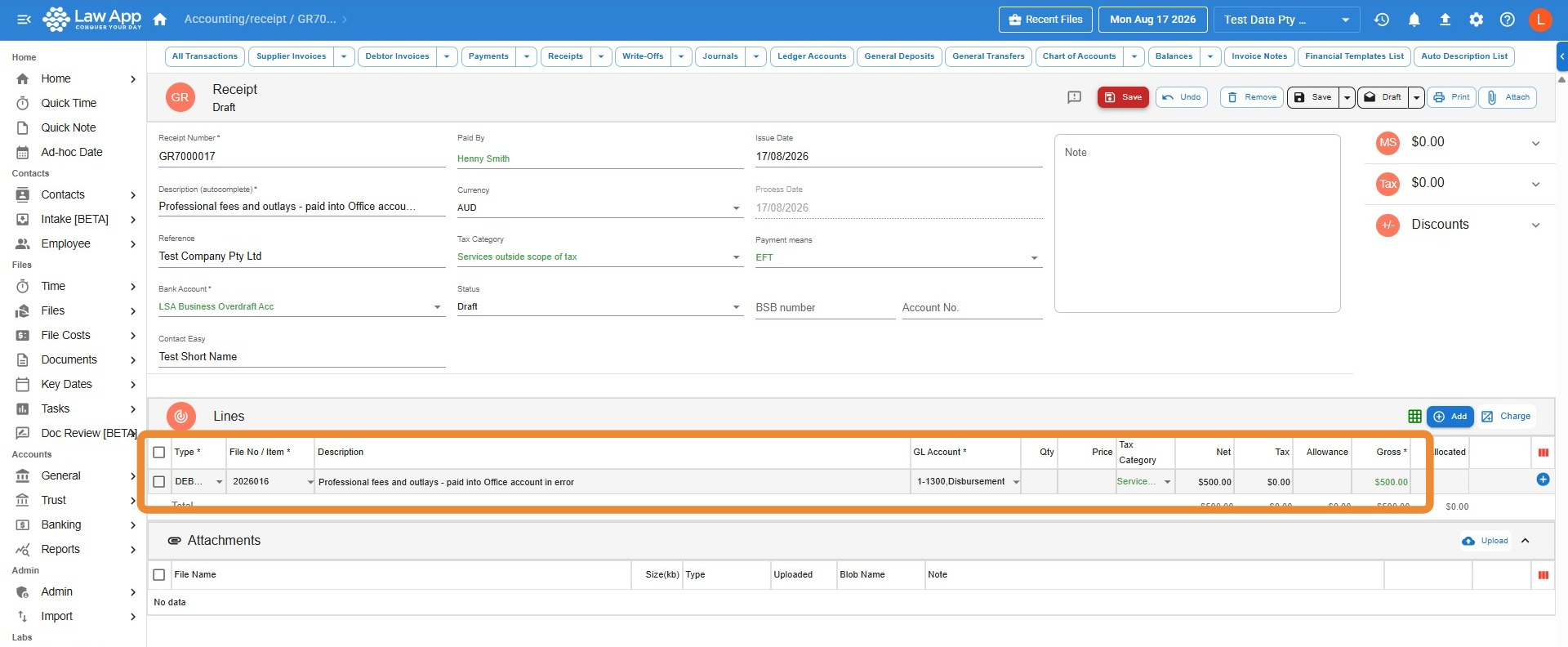This screenshot has height=647, width=1568.
Task: Toggle the hamburger sidebar menu icon
Action: tap(24, 20)
